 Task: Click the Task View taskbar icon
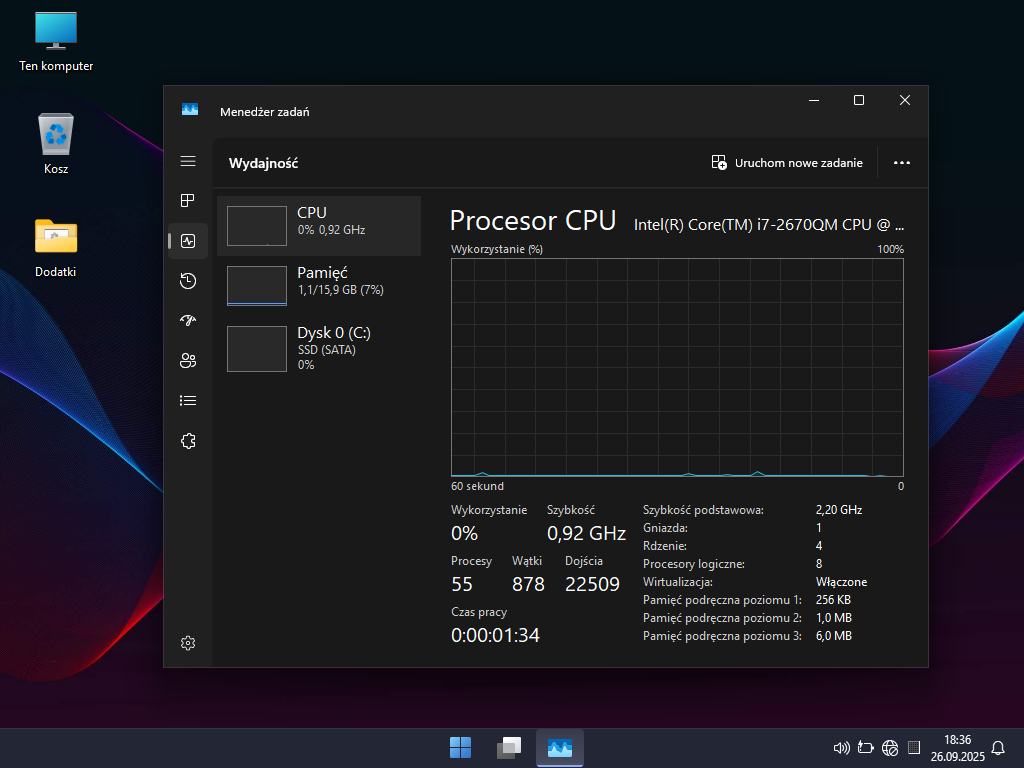pyautogui.click(x=510, y=748)
